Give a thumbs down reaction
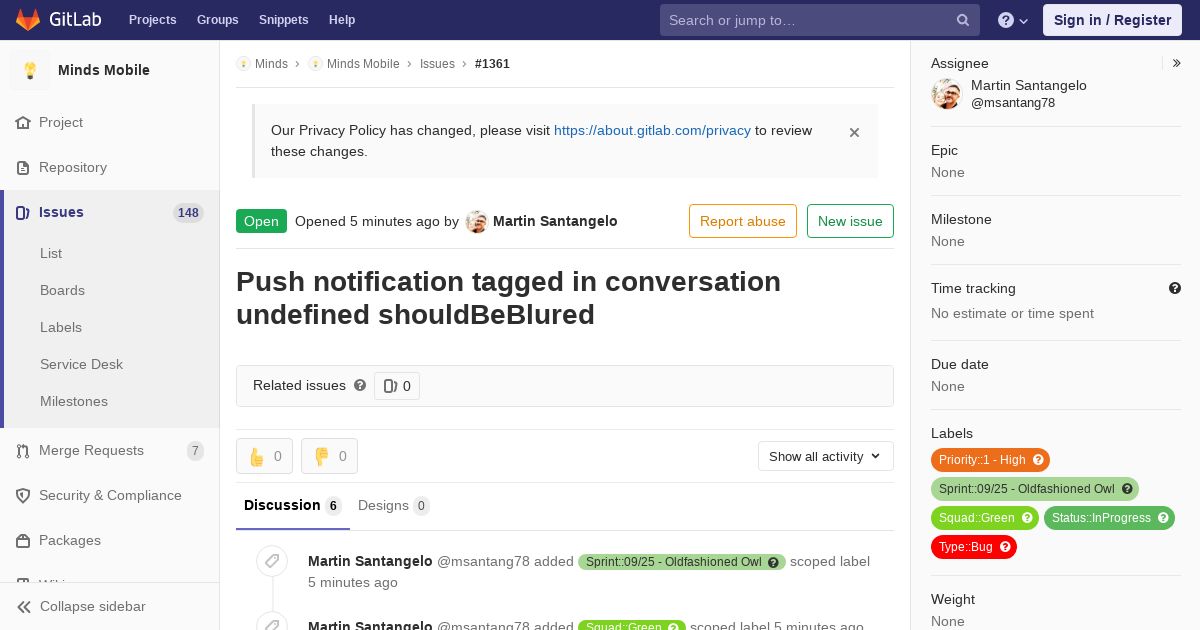Image resolution: width=1200 pixels, height=630 pixels. click(330, 456)
